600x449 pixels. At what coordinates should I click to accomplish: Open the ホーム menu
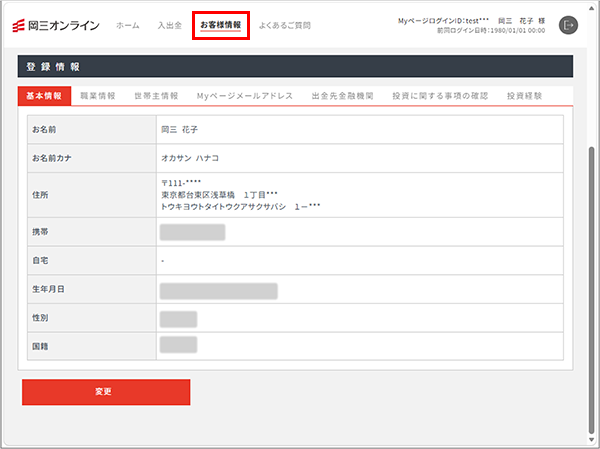[128, 26]
